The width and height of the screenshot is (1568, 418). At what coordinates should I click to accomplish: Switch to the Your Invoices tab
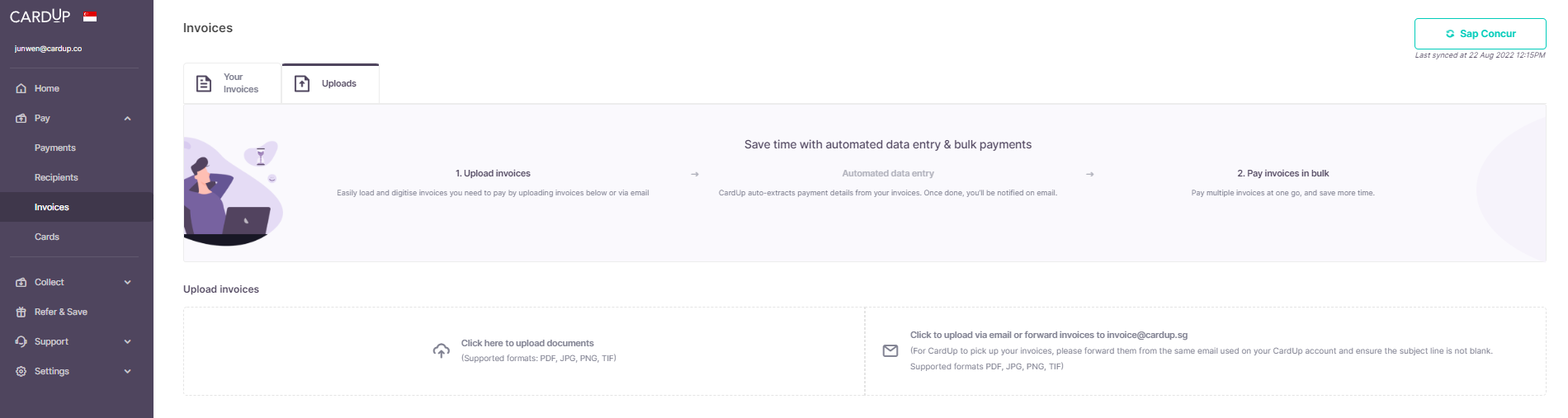click(232, 83)
